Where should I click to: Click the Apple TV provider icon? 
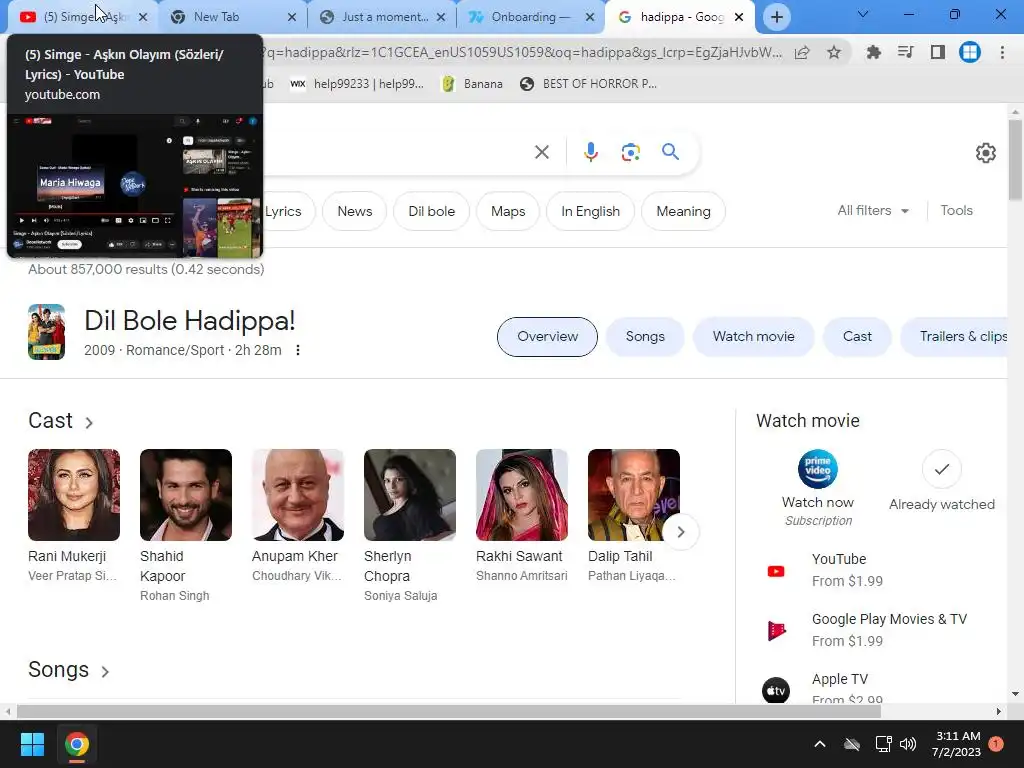click(776, 690)
